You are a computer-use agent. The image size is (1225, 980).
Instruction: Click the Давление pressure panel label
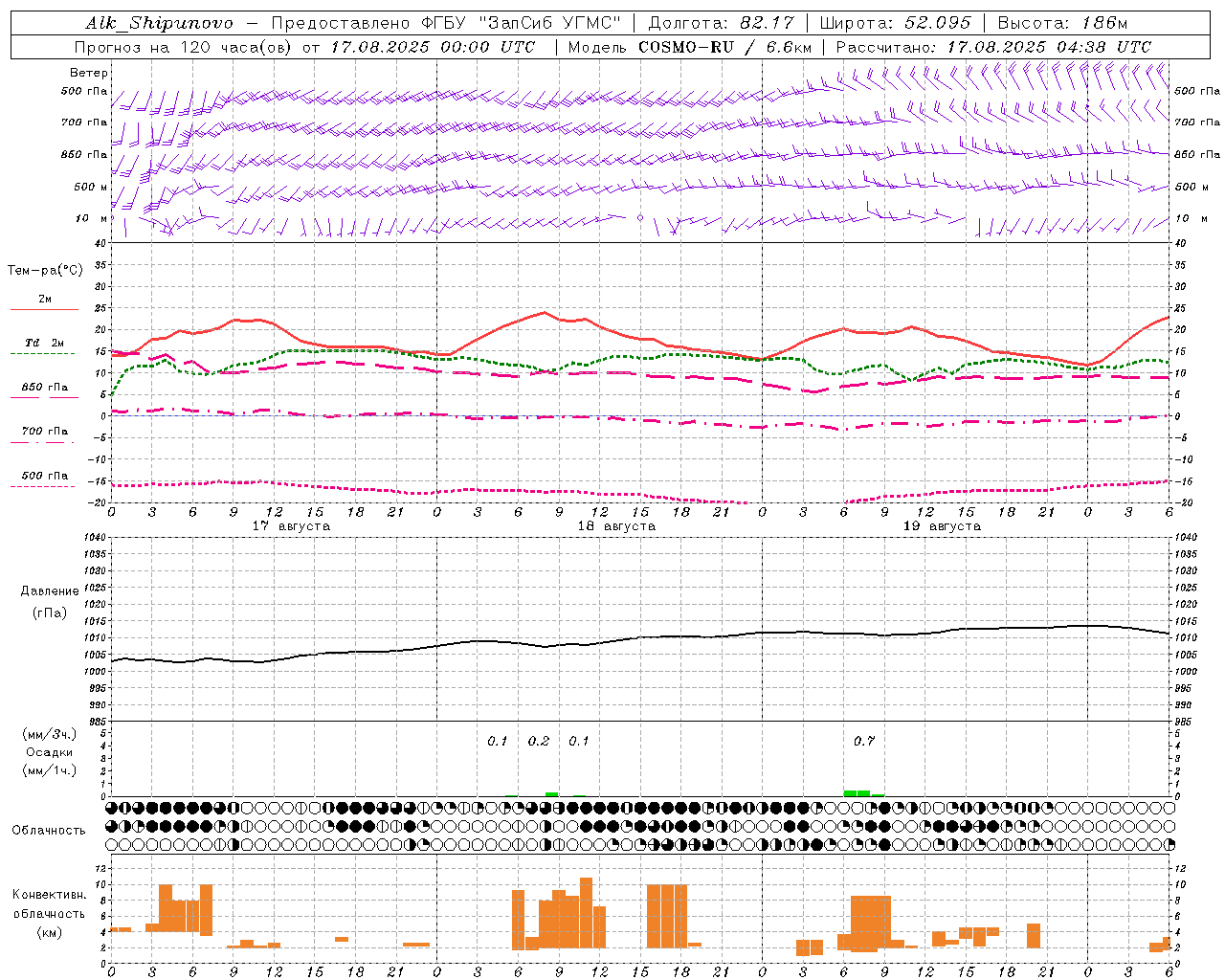coord(50,591)
